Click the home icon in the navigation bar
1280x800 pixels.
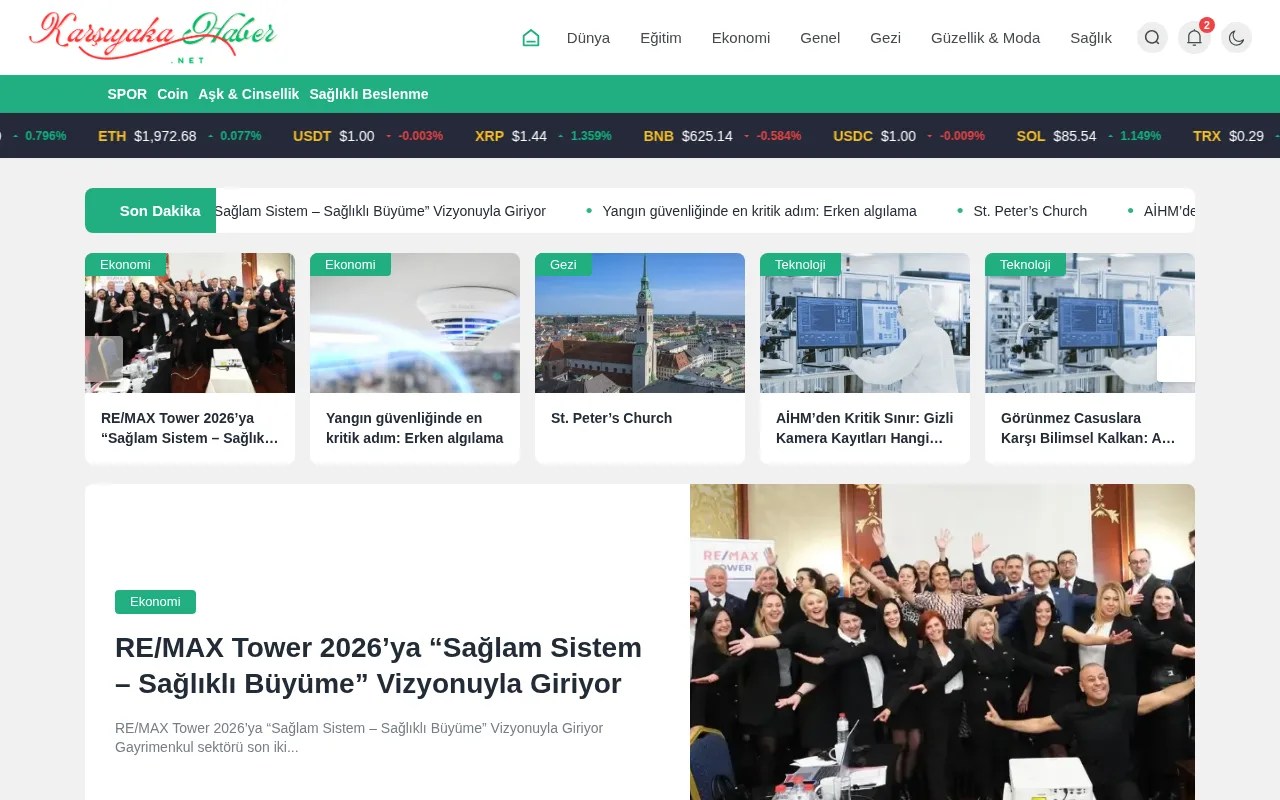click(x=530, y=37)
